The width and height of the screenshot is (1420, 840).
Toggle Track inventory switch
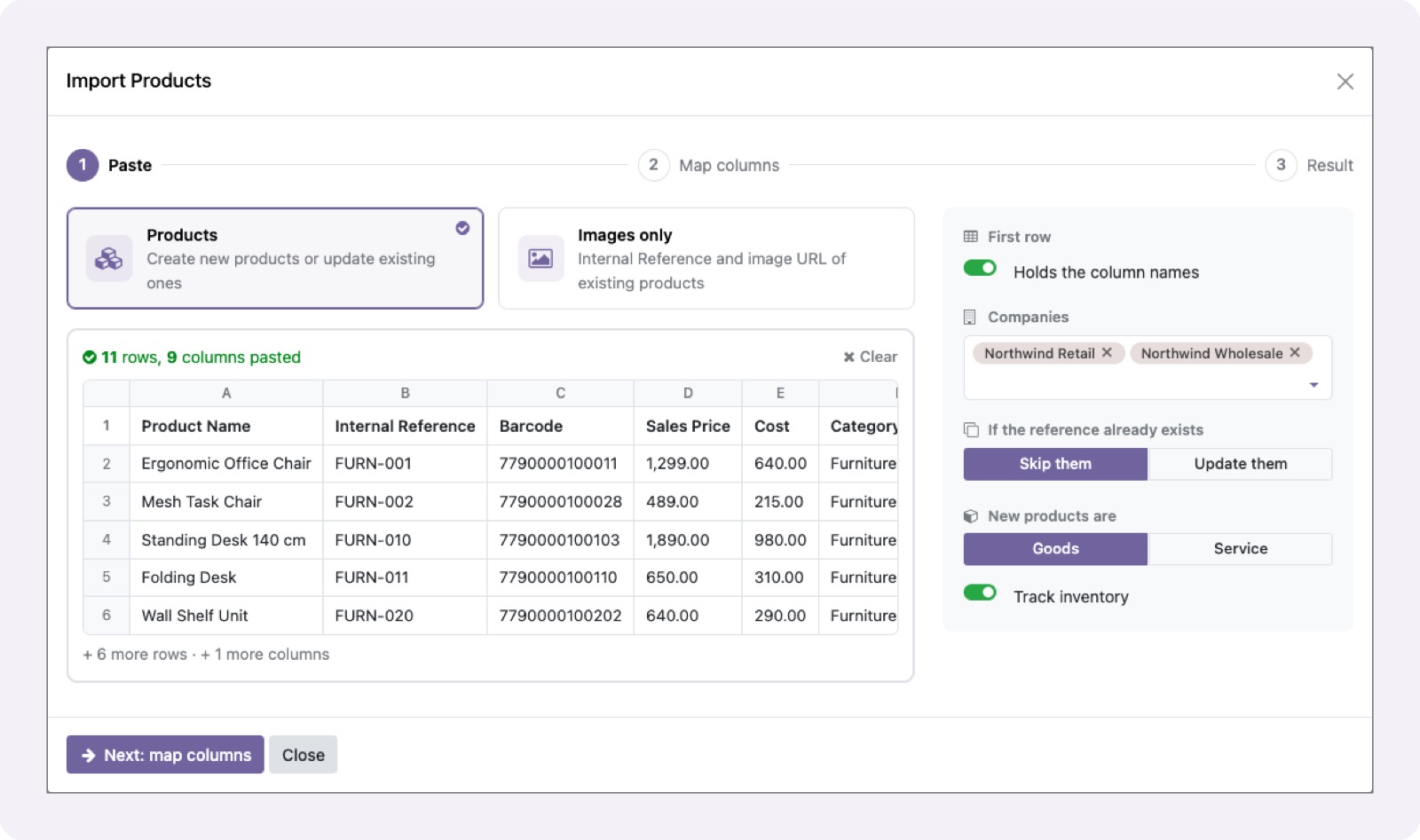(980, 593)
